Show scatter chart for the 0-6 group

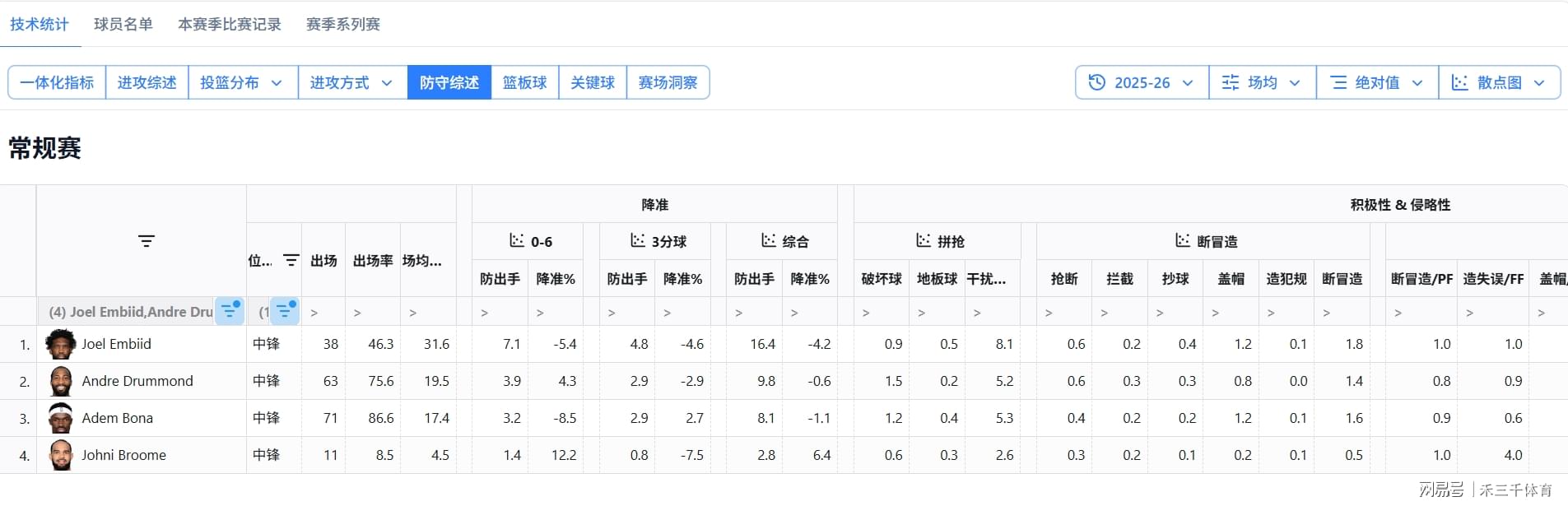517,240
